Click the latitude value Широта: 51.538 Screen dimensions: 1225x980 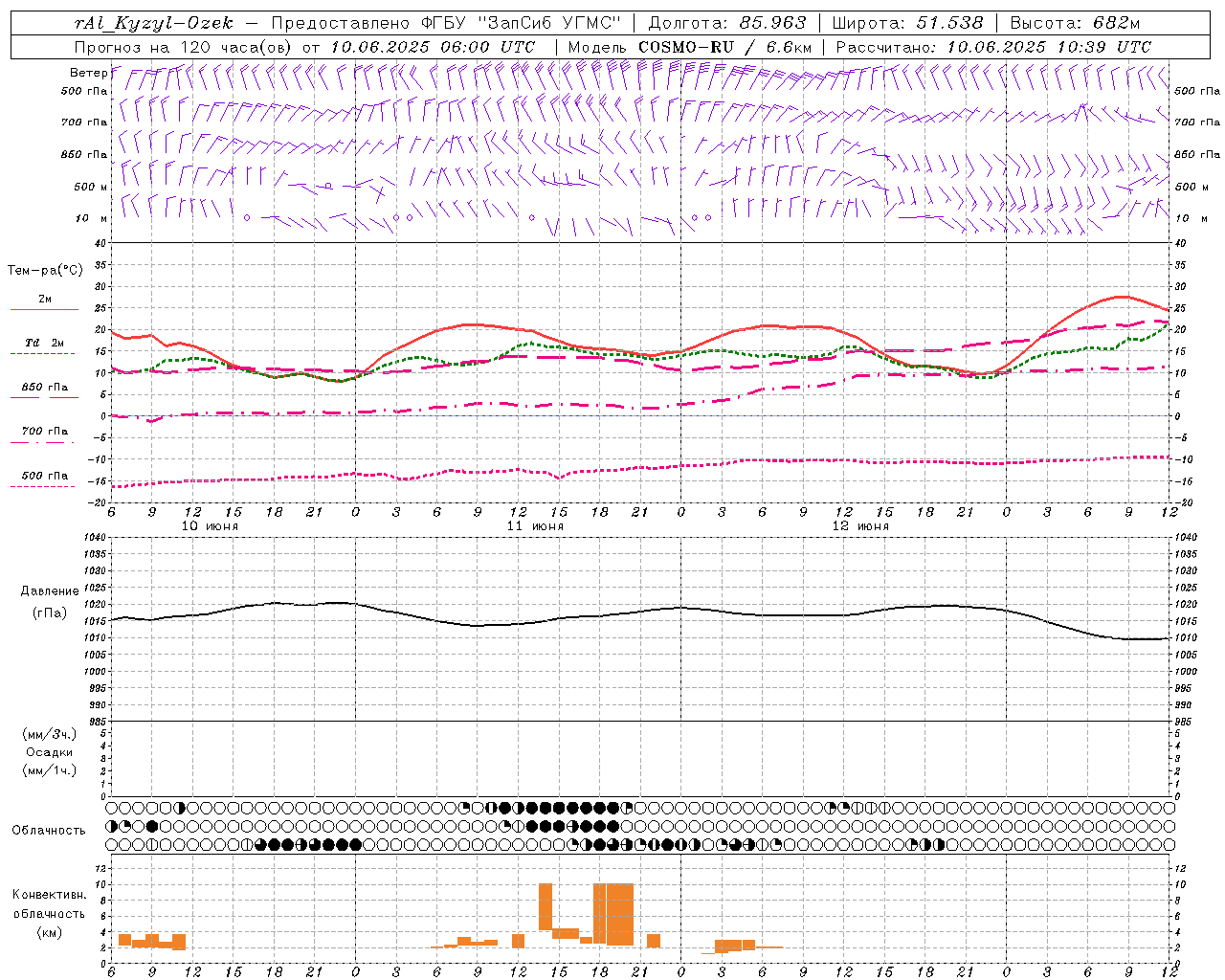click(x=907, y=23)
